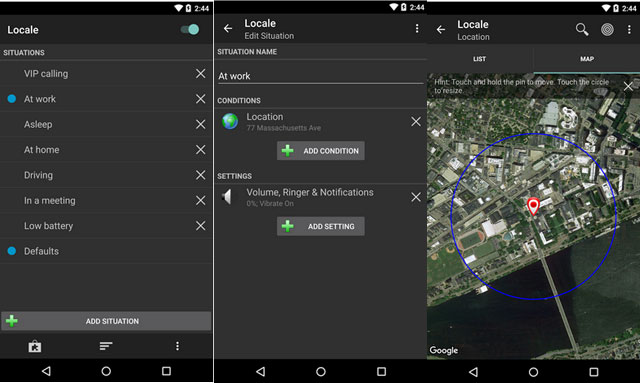The width and height of the screenshot is (640, 383).
Task: Android back button on first screen
Action: click(x=46, y=371)
